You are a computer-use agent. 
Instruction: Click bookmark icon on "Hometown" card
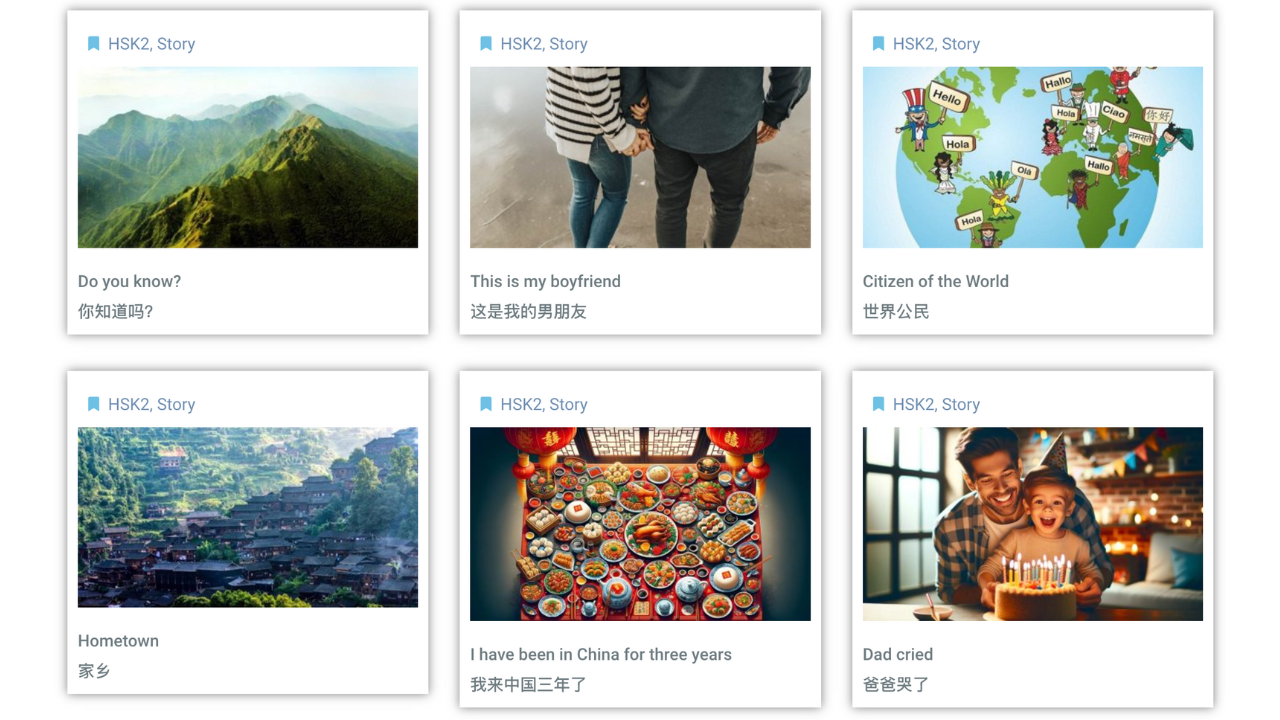click(x=93, y=404)
